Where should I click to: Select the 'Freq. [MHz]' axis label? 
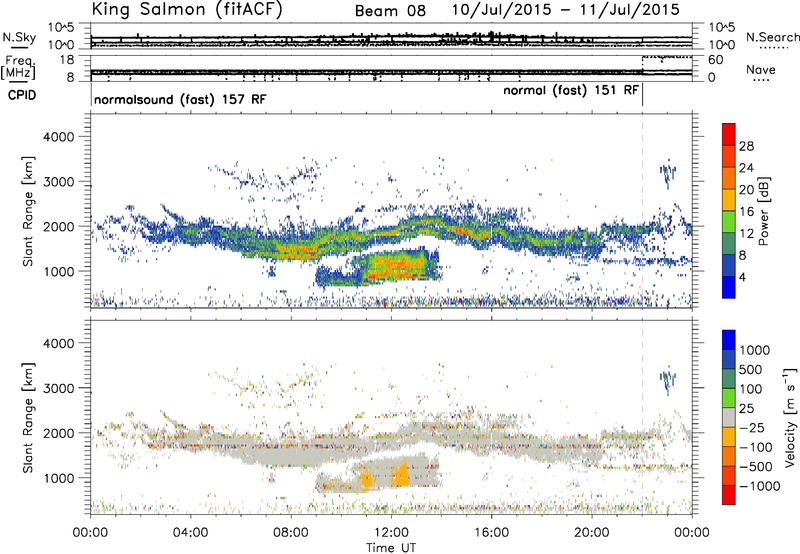18,67
